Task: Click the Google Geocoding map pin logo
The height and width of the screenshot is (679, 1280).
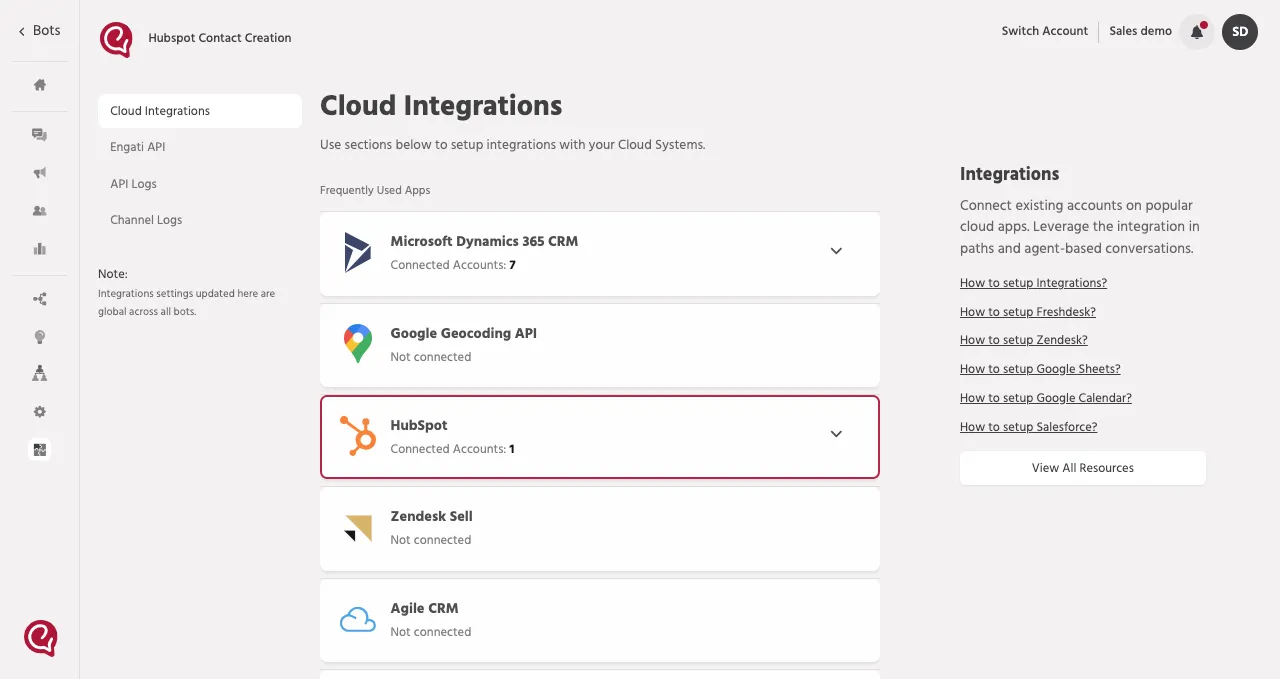Action: pos(357,344)
